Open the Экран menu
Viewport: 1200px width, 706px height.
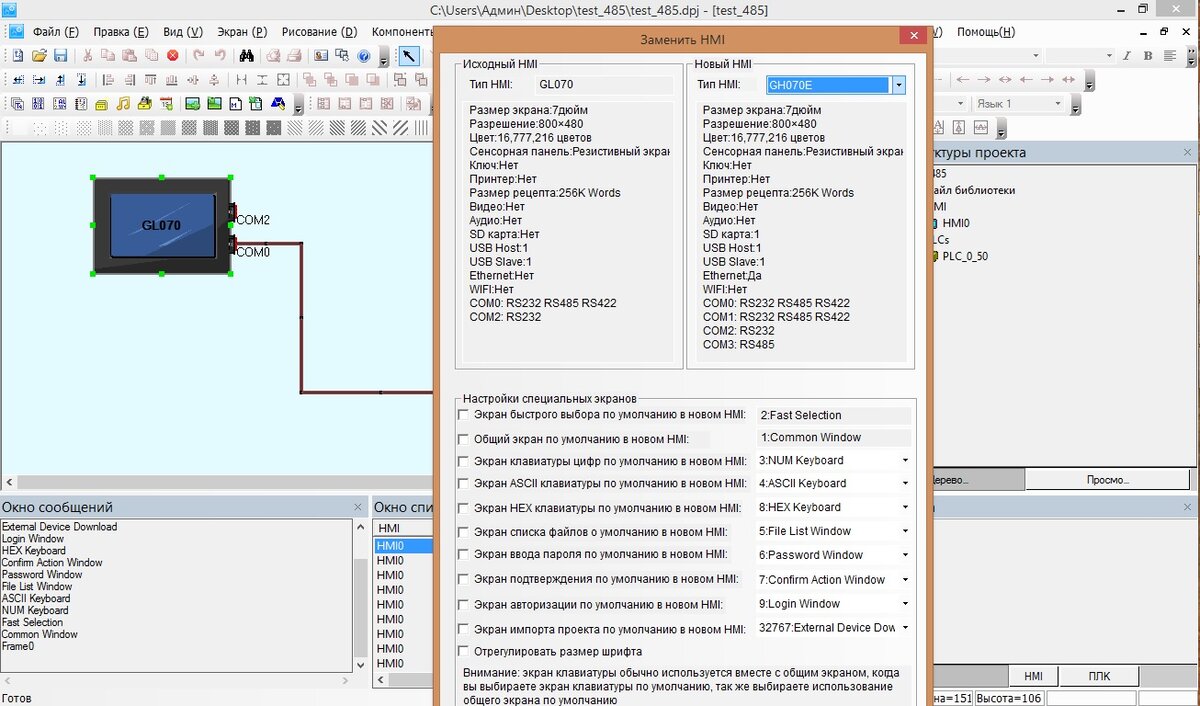(x=243, y=32)
